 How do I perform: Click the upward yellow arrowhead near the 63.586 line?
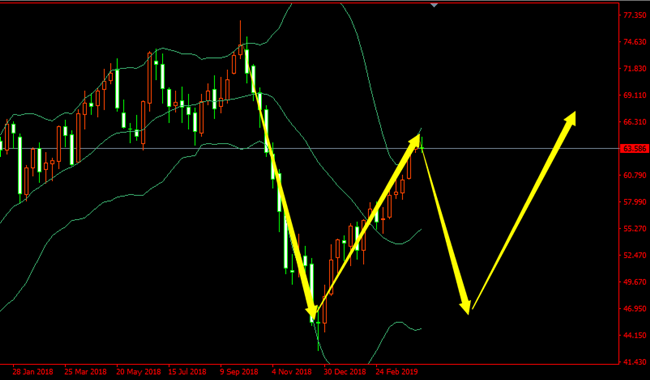pyautogui.click(x=415, y=140)
